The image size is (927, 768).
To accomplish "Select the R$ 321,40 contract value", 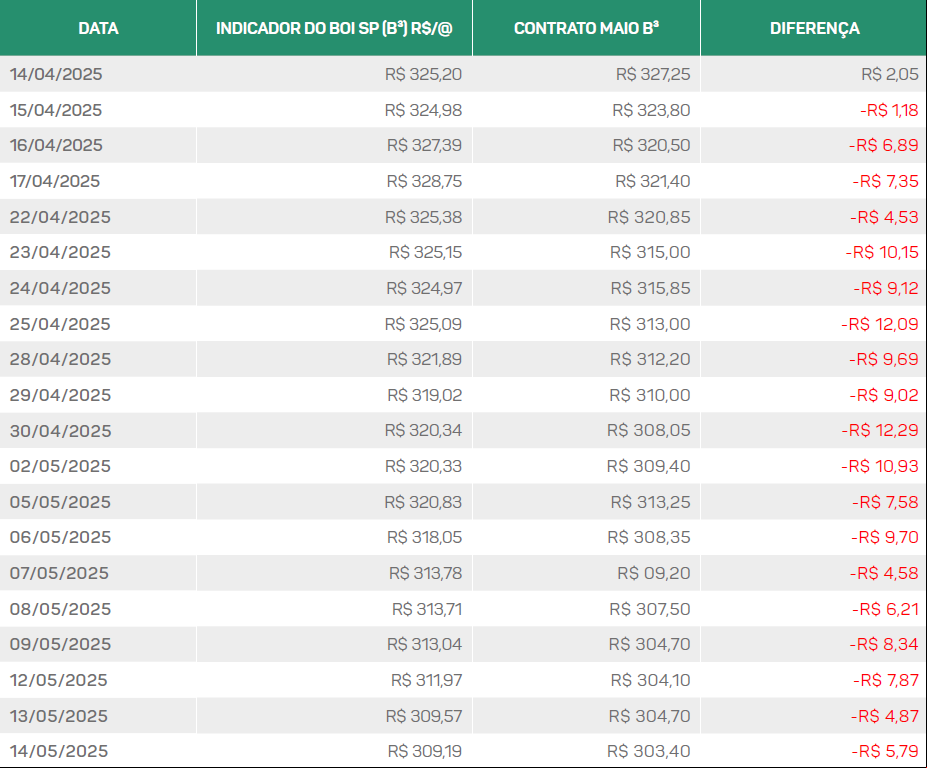I will click(653, 182).
